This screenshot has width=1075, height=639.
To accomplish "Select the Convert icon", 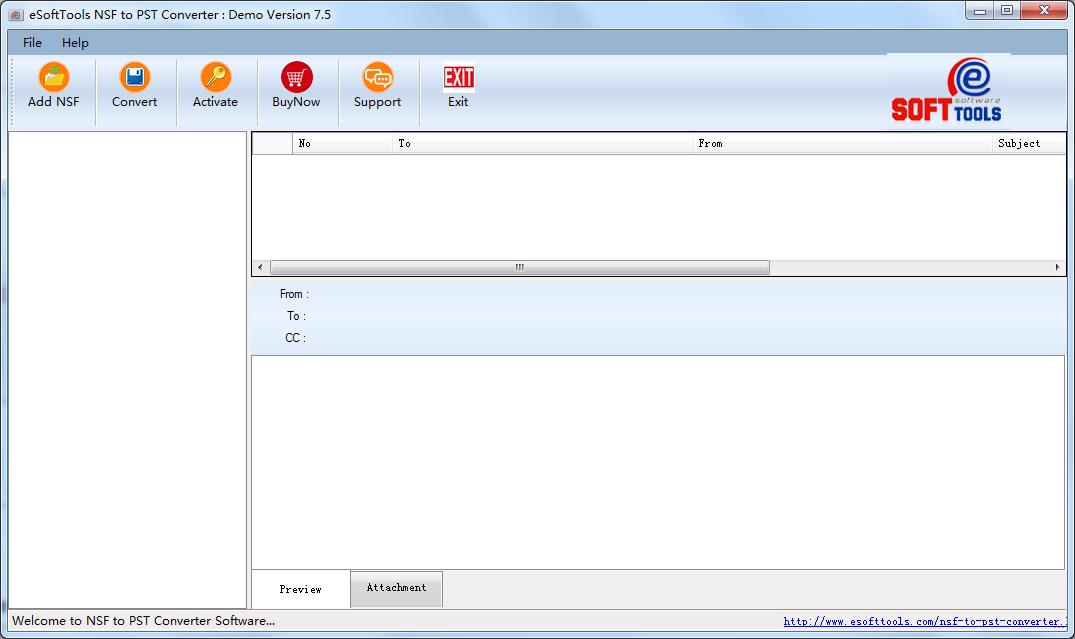I will point(134,88).
